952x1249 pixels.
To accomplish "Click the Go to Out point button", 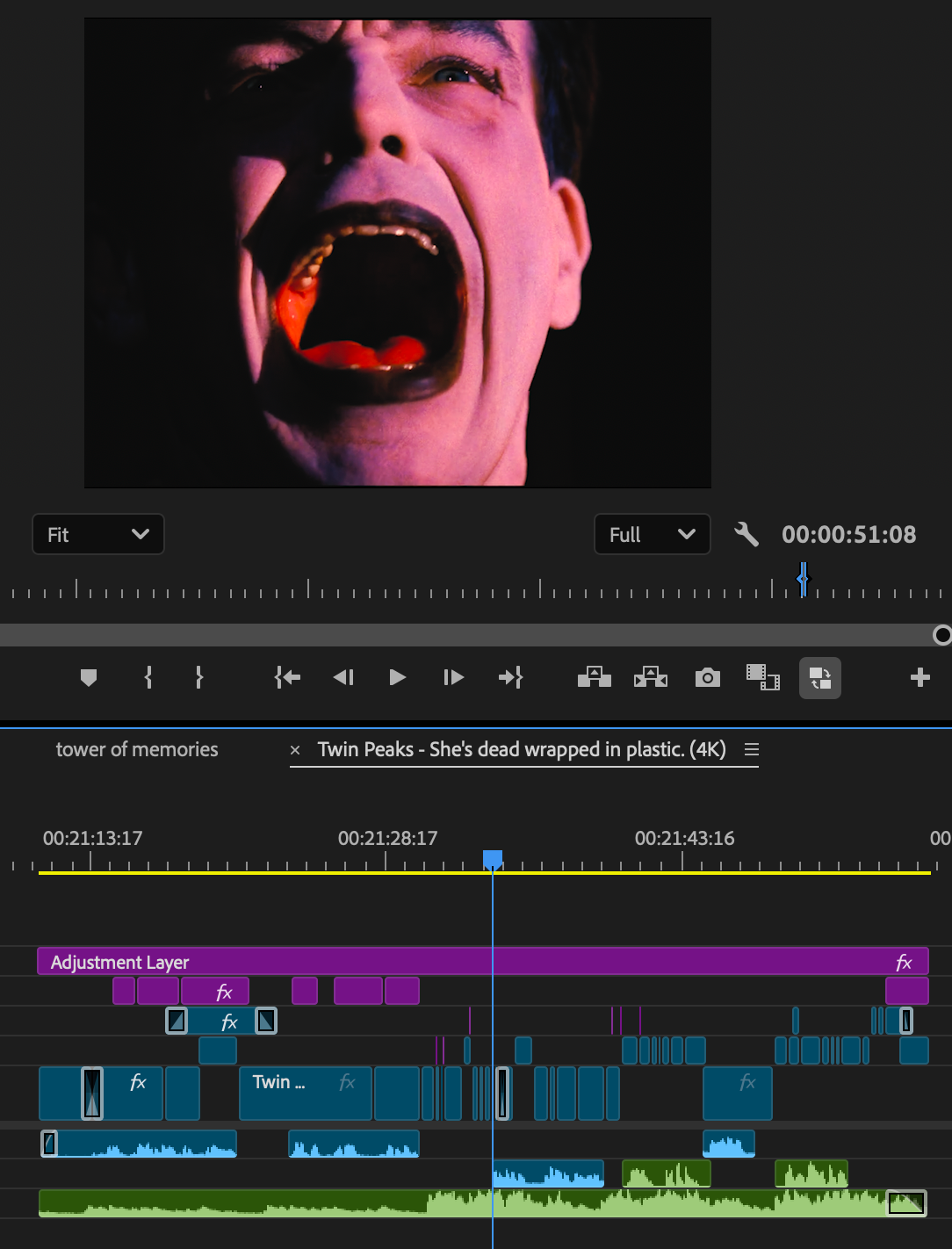I will 510,677.
